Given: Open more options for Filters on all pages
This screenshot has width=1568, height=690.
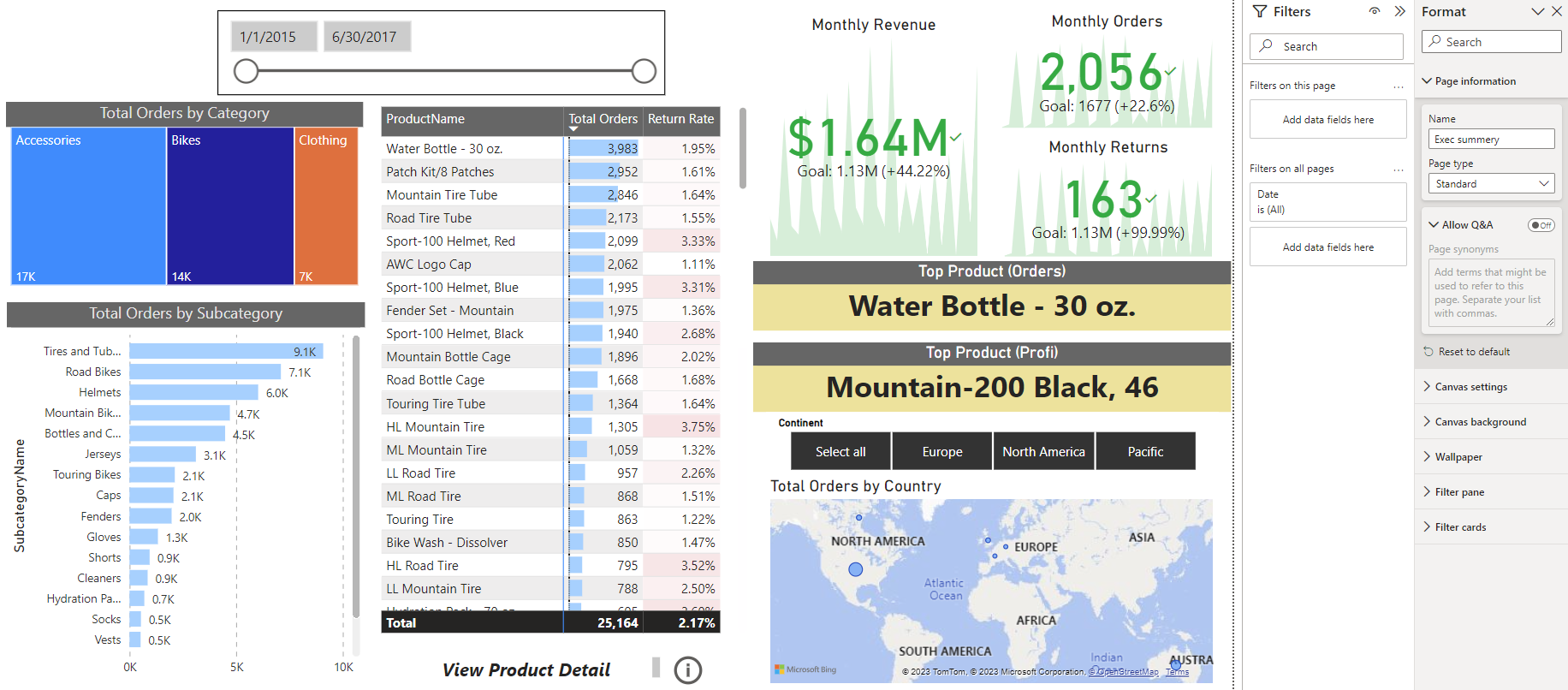Looking at the screenshot, I should [1399, 170].
